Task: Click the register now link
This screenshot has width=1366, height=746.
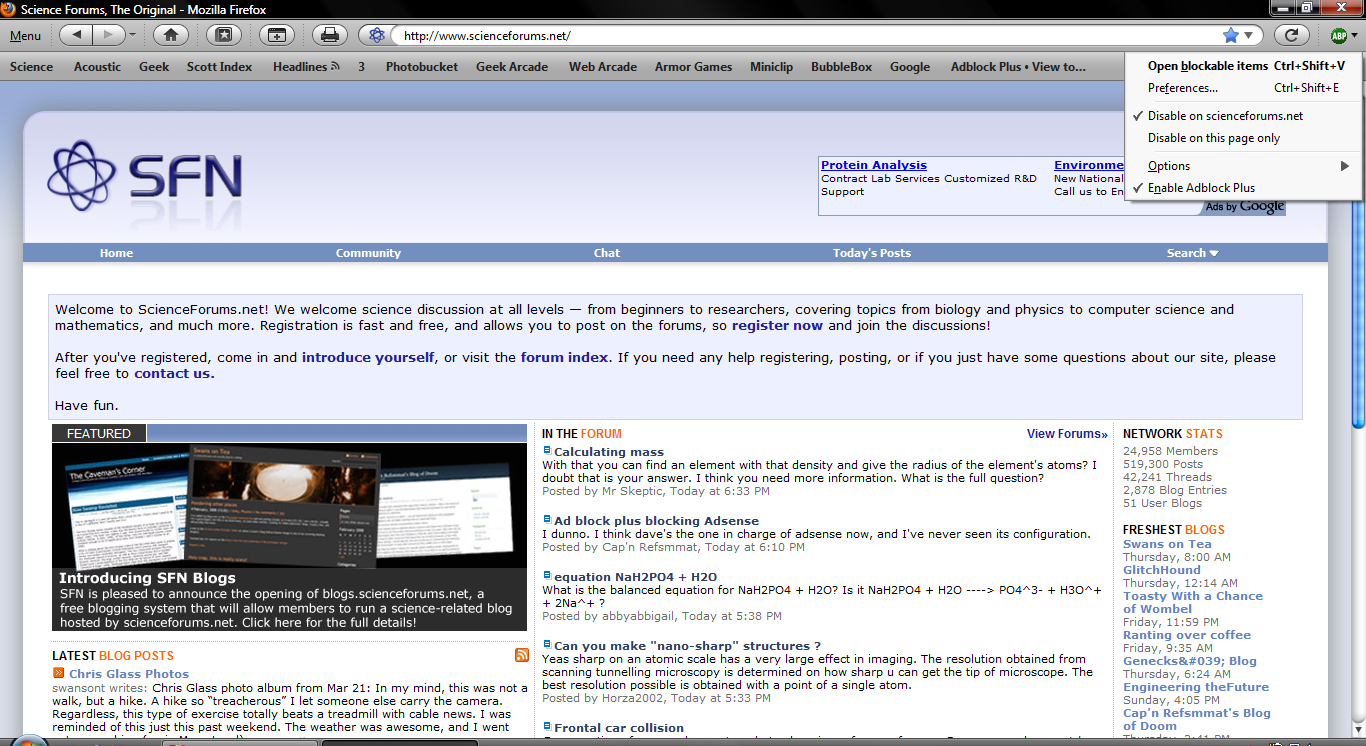Action: coord(777,325)
